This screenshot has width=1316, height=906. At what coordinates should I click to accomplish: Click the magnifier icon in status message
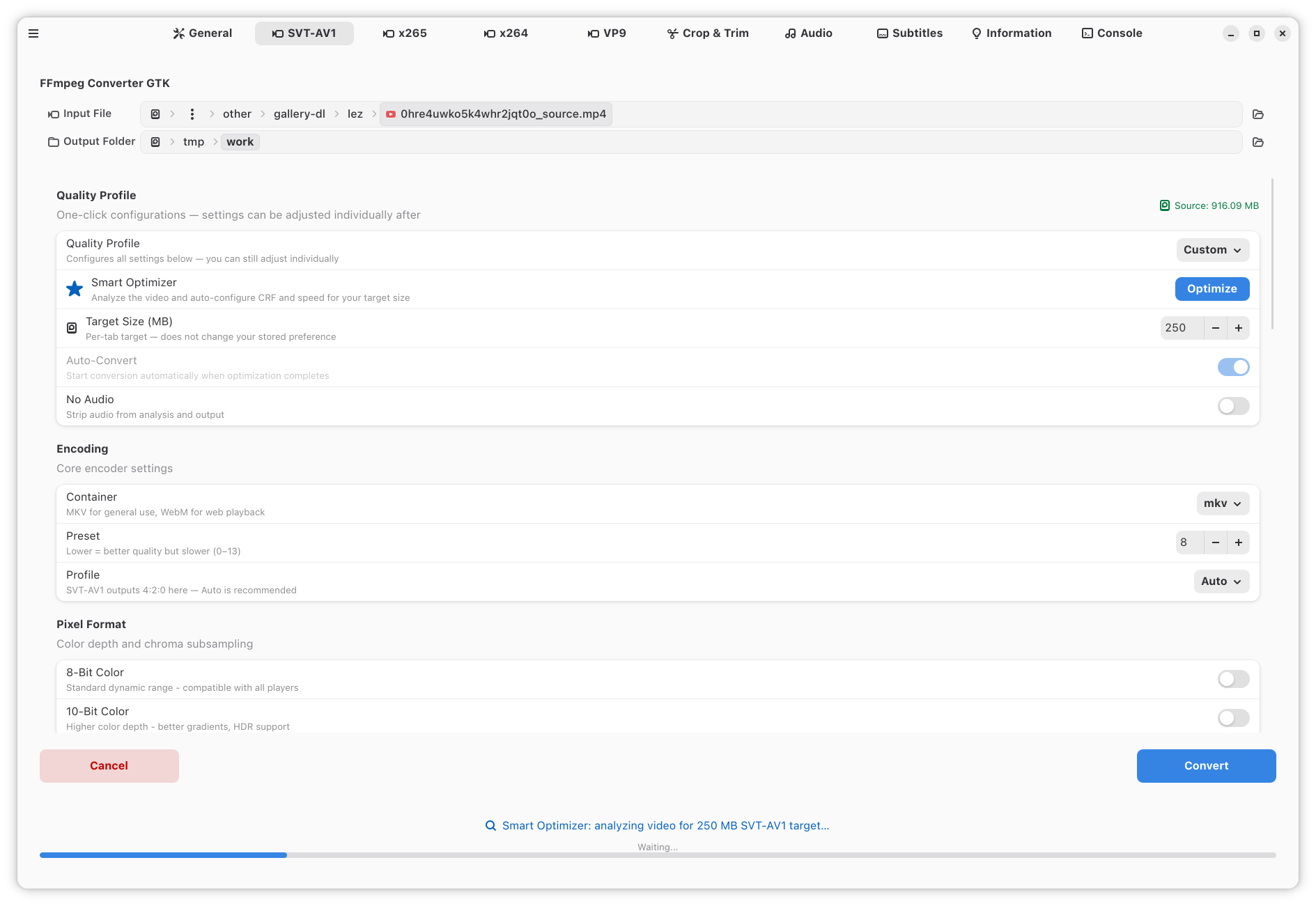coord(490,826)
